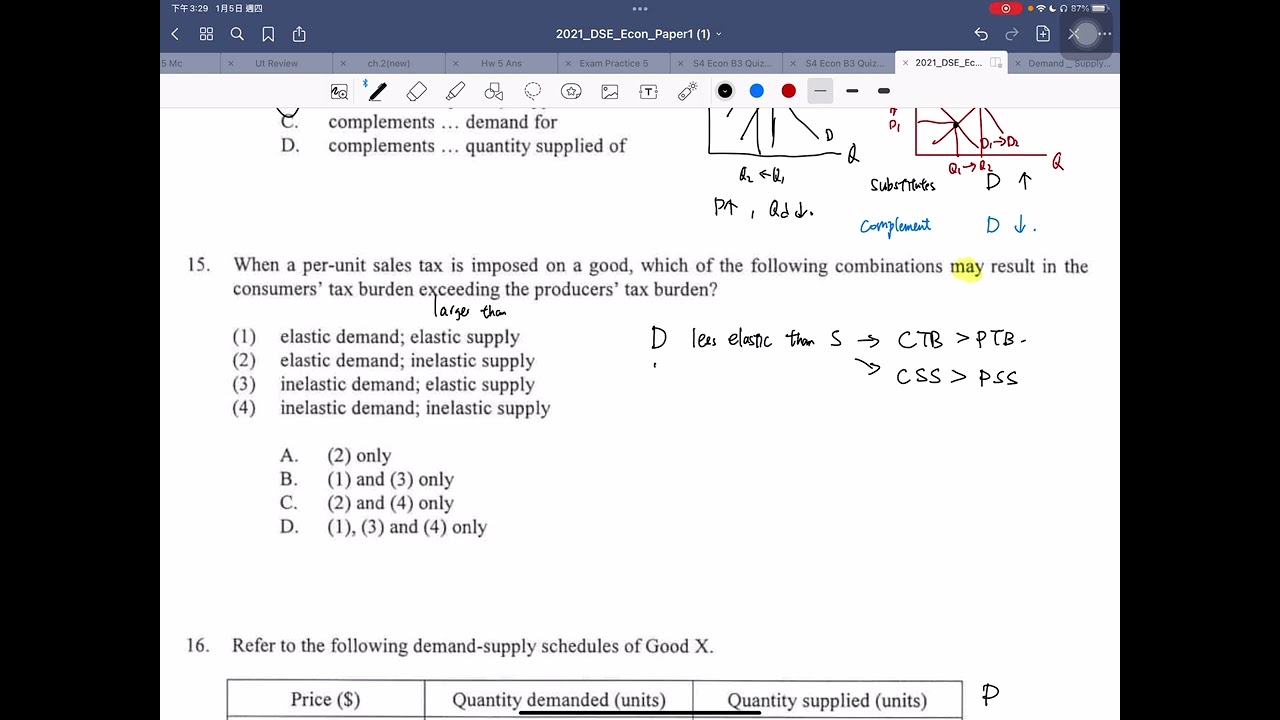Tap answer option "A. (2) only"
Image resolution: width=1280 pixels, height=720 pixels.
tap(335, 455)
